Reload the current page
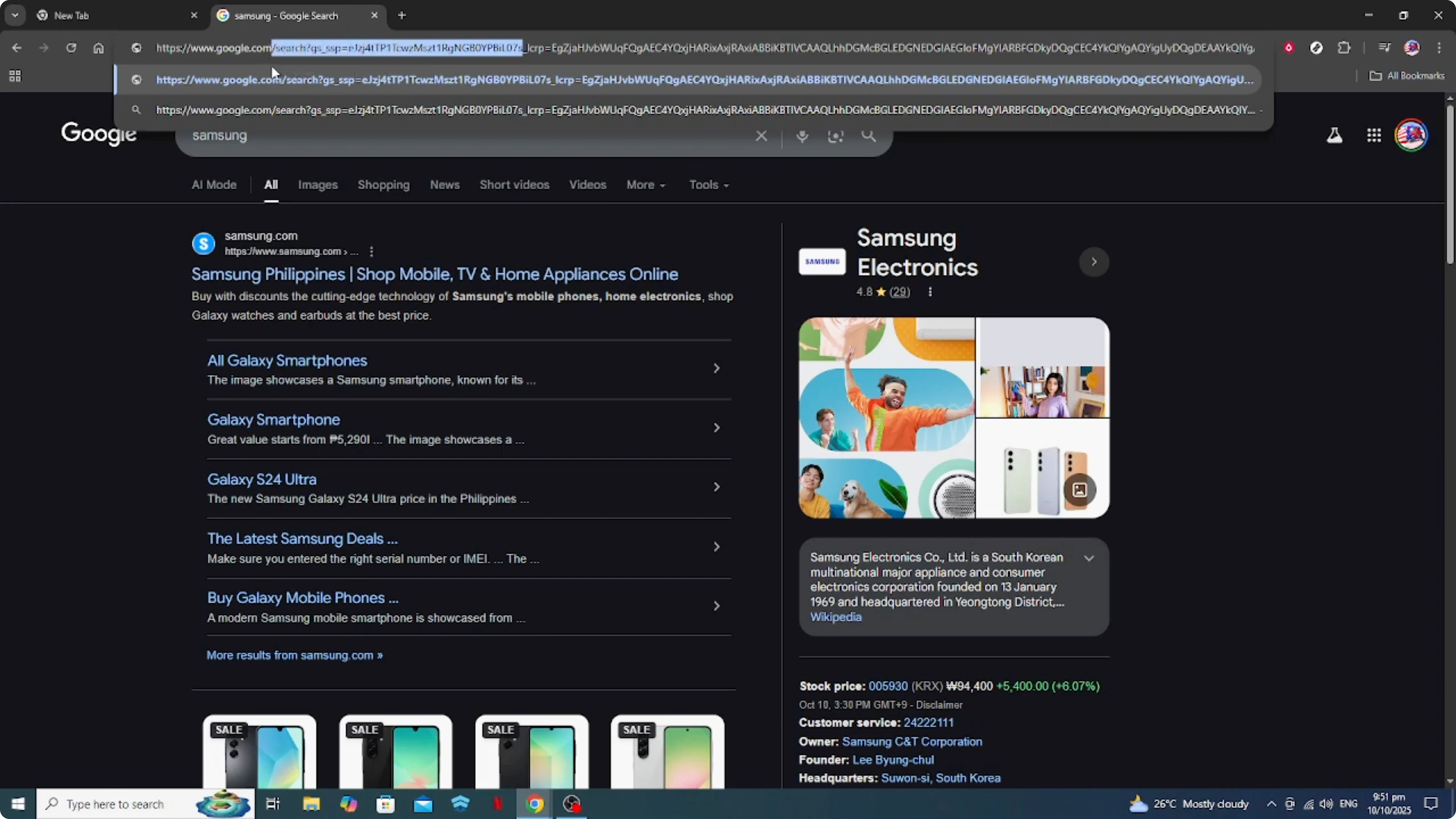The height and width of the screenshot is (819, 1456). point(71,48)
